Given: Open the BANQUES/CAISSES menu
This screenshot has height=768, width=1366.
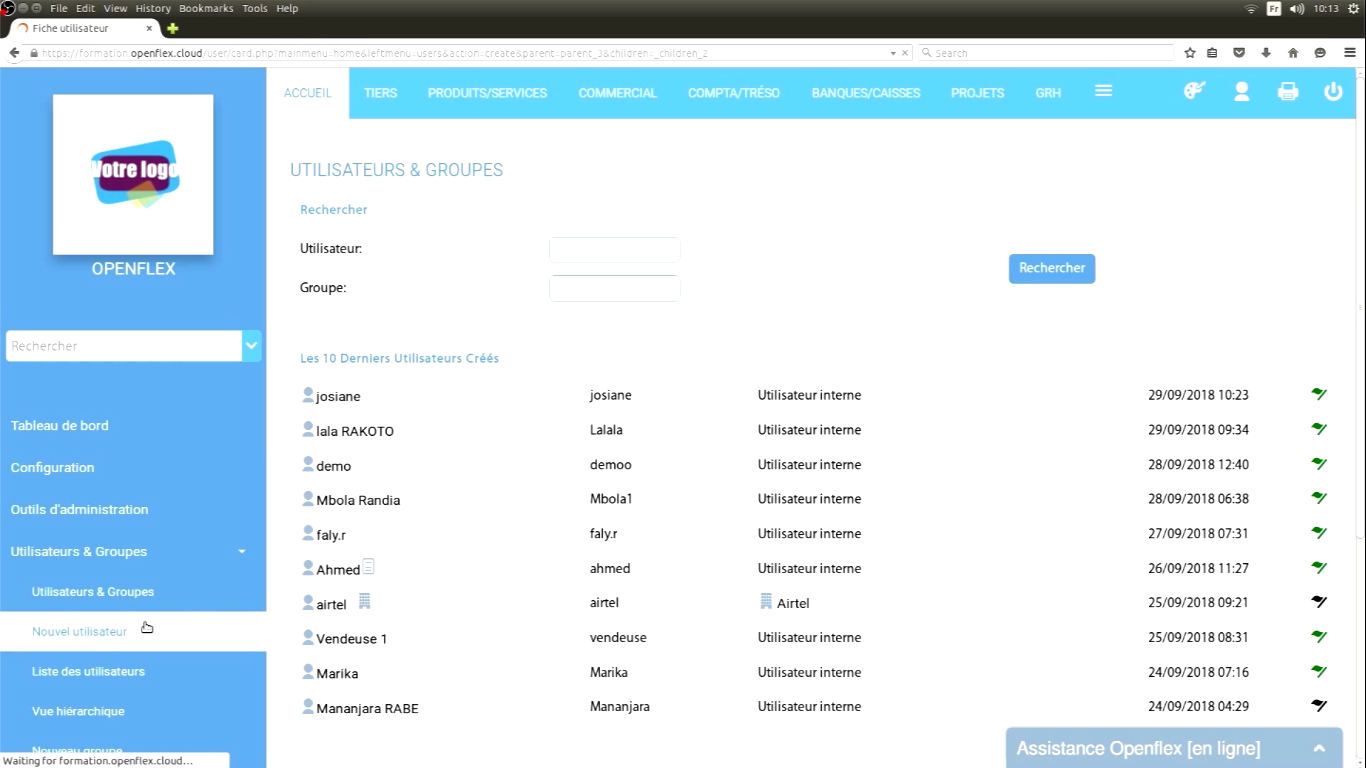Looking at the screenshot, I should [x=866, y=93].
